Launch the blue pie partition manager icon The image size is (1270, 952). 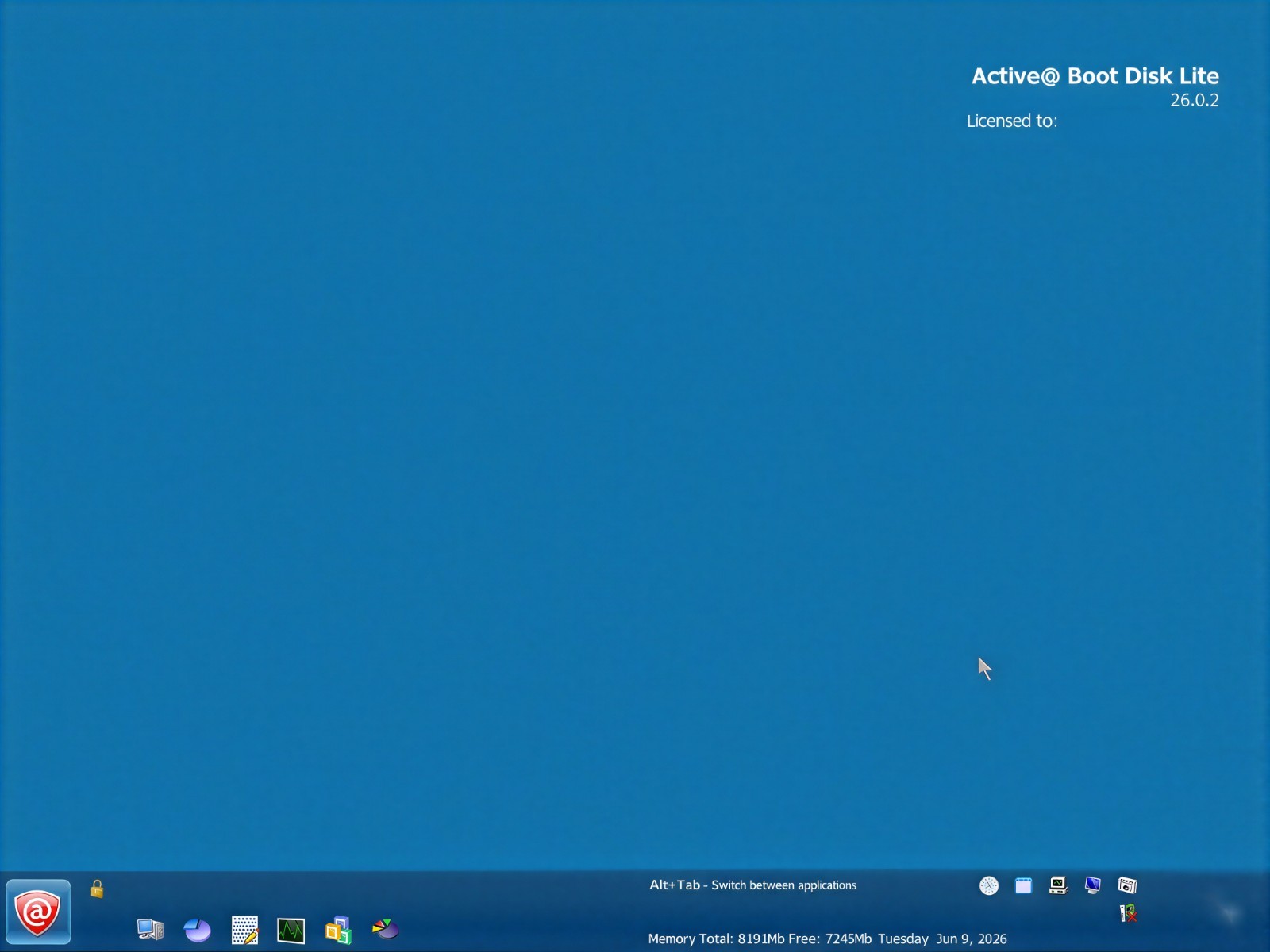tap(197, 929)
